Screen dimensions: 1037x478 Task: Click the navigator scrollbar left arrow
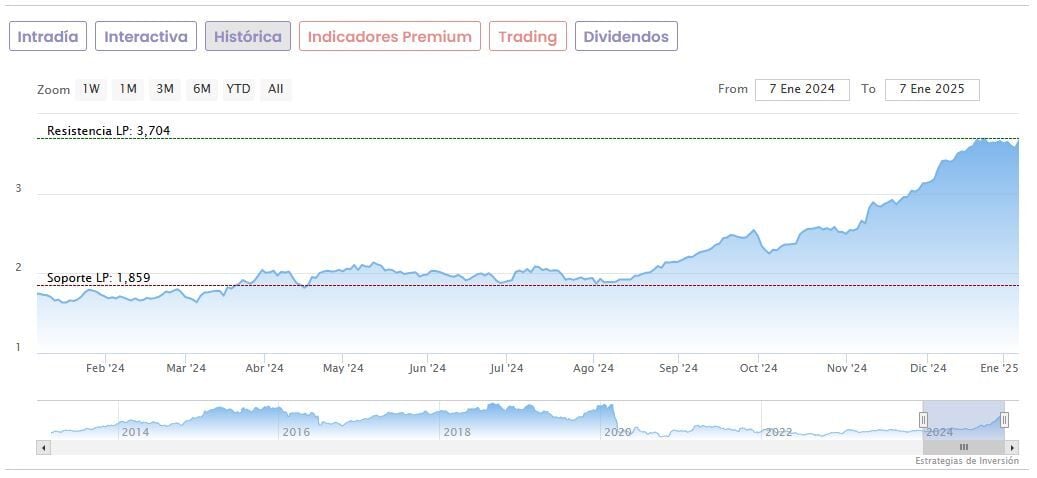[43, 447]
